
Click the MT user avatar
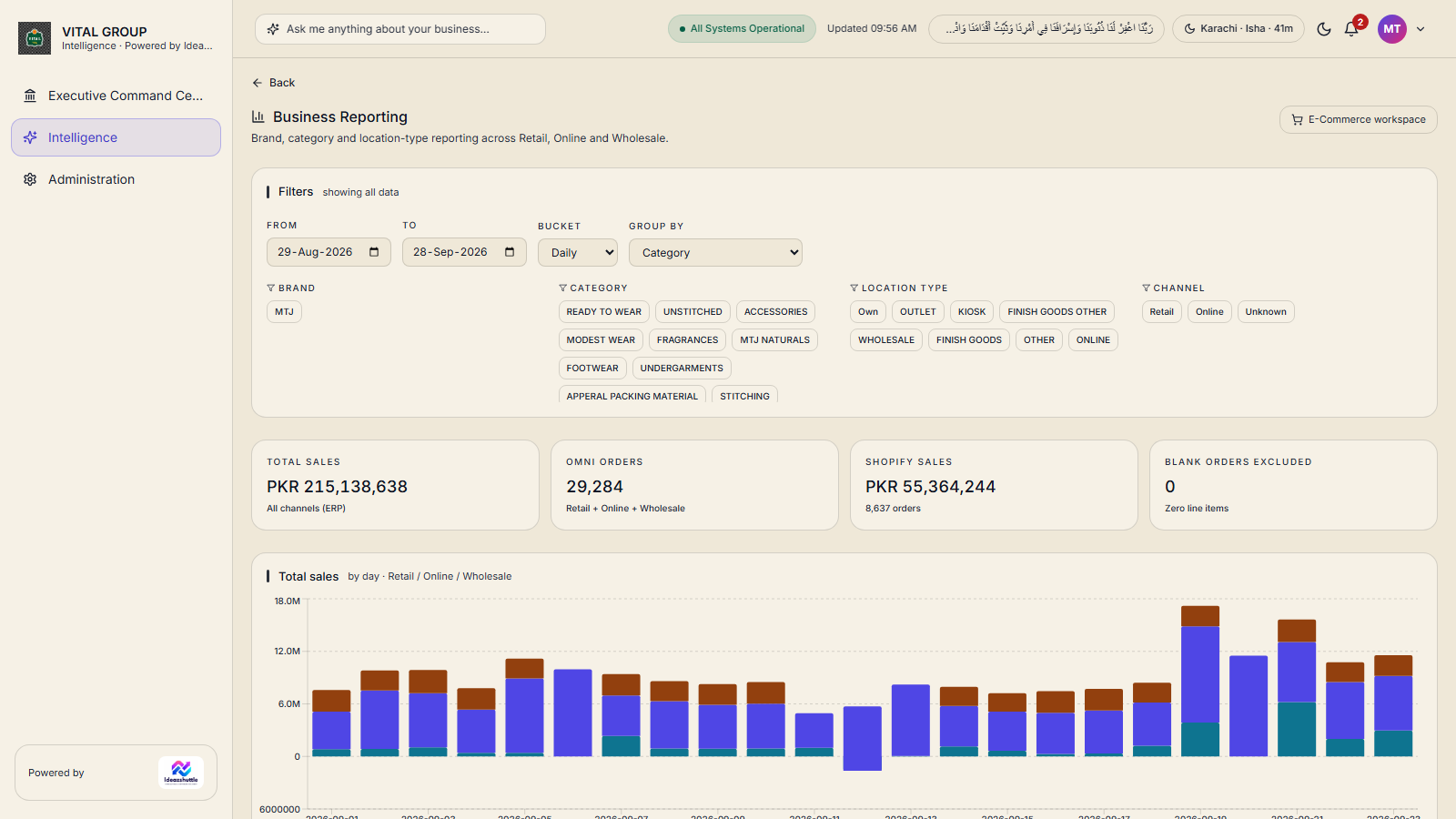point(1392,29)
